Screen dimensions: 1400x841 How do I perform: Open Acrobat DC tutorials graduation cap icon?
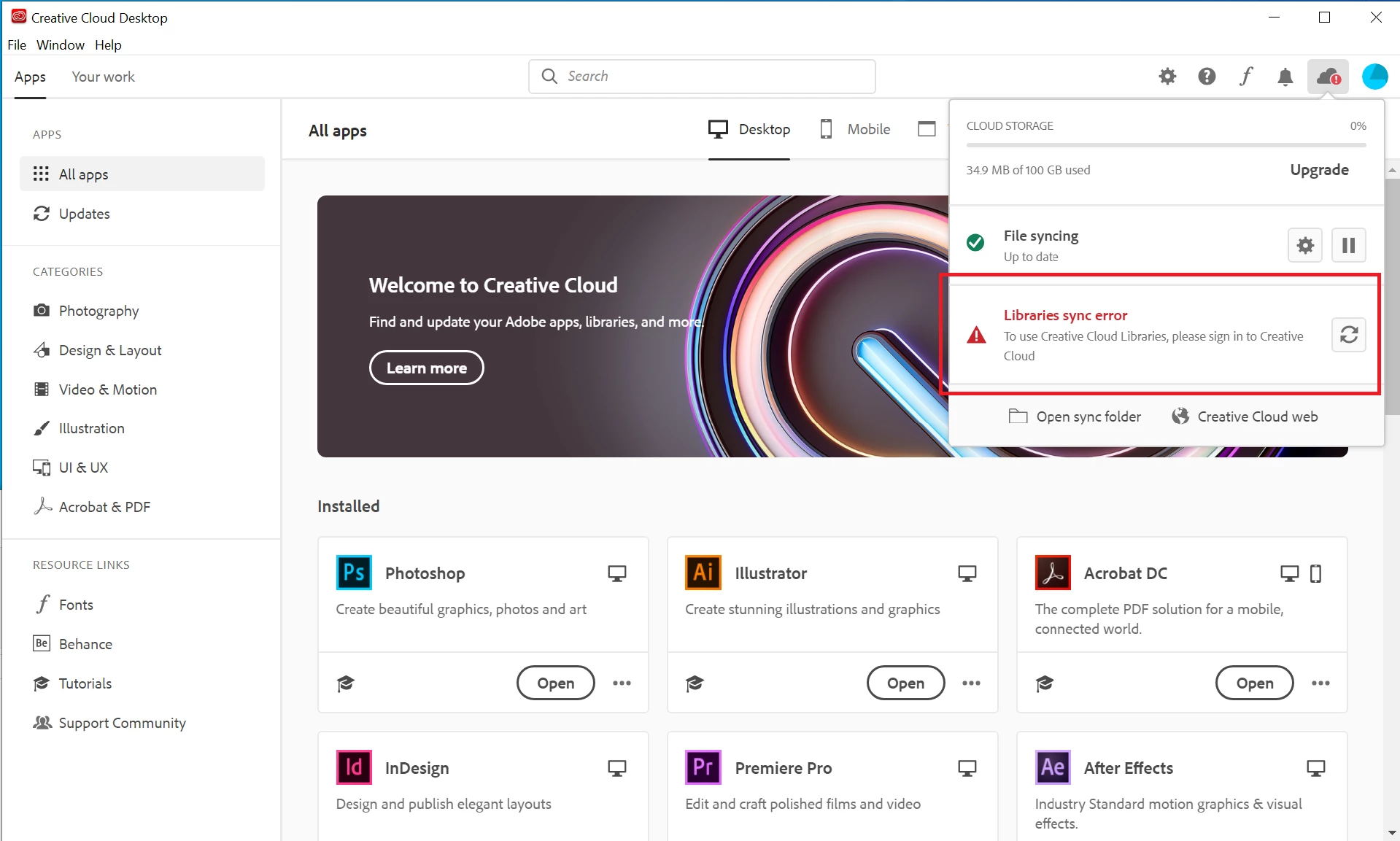pyautogui.click(x=1045, y=683)
